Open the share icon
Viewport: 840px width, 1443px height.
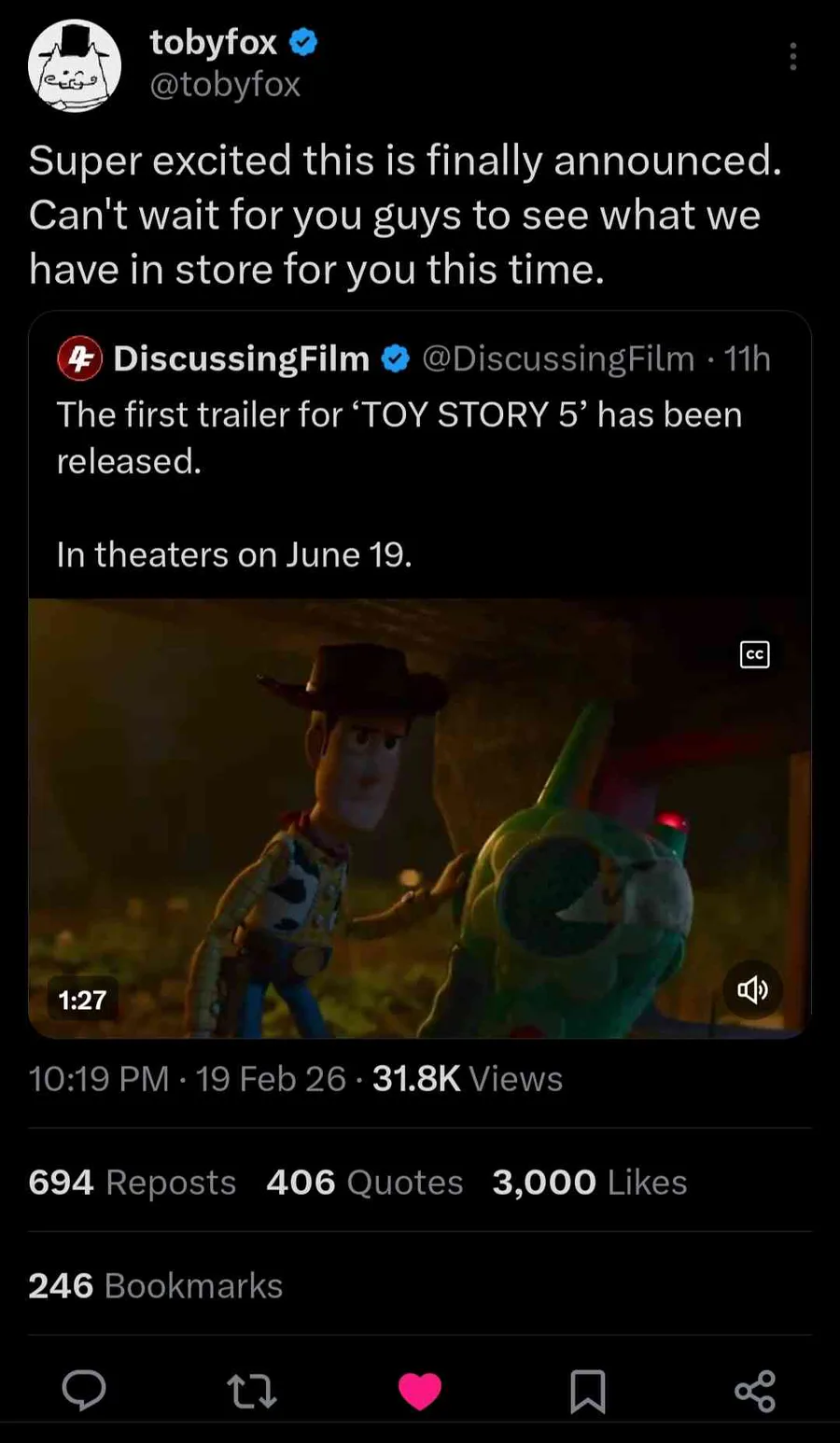click(755, 1391)
